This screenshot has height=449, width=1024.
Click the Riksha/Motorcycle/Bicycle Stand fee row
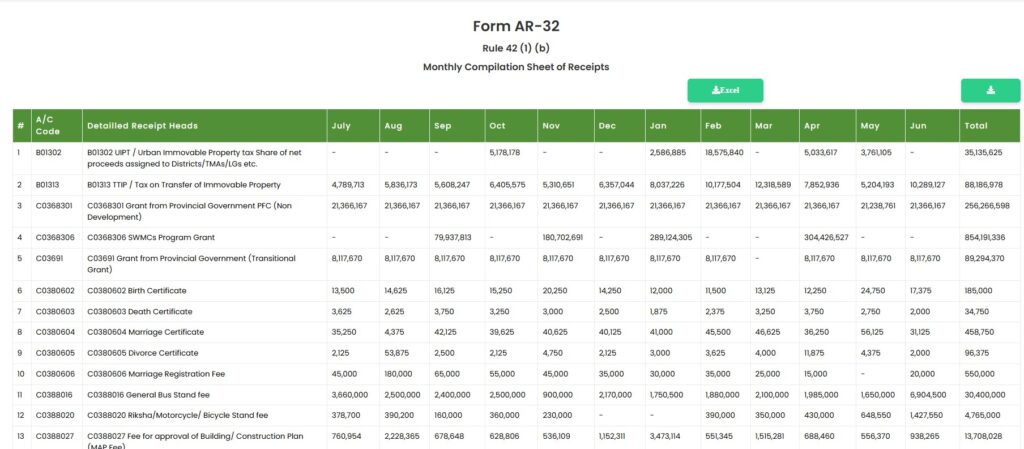(516, 415)
